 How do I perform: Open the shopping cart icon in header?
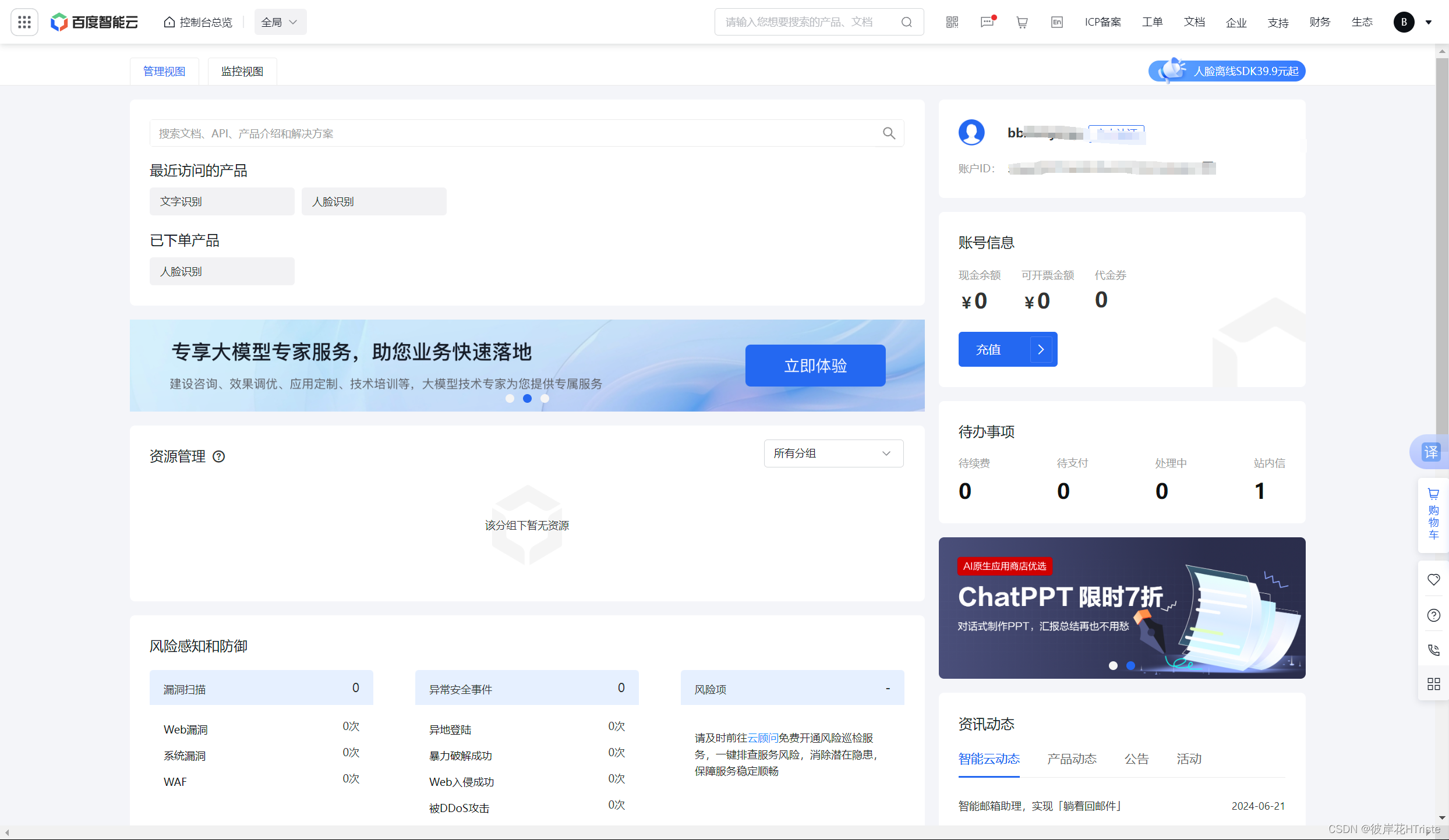coord(1022,22)
